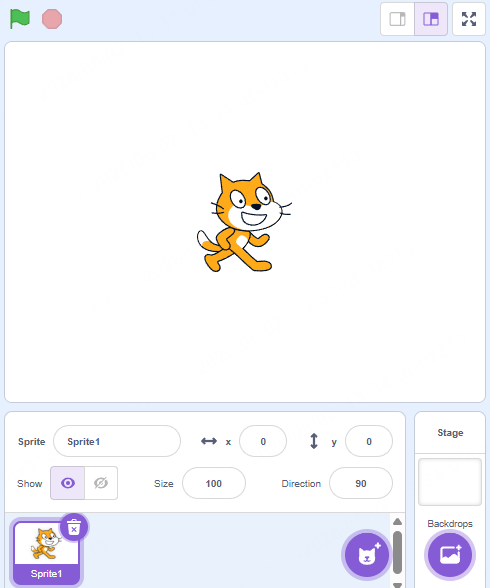Show the sprite using the eye icon
The height and width of the screenshot is (588, 490).
(x=67, y=483)
